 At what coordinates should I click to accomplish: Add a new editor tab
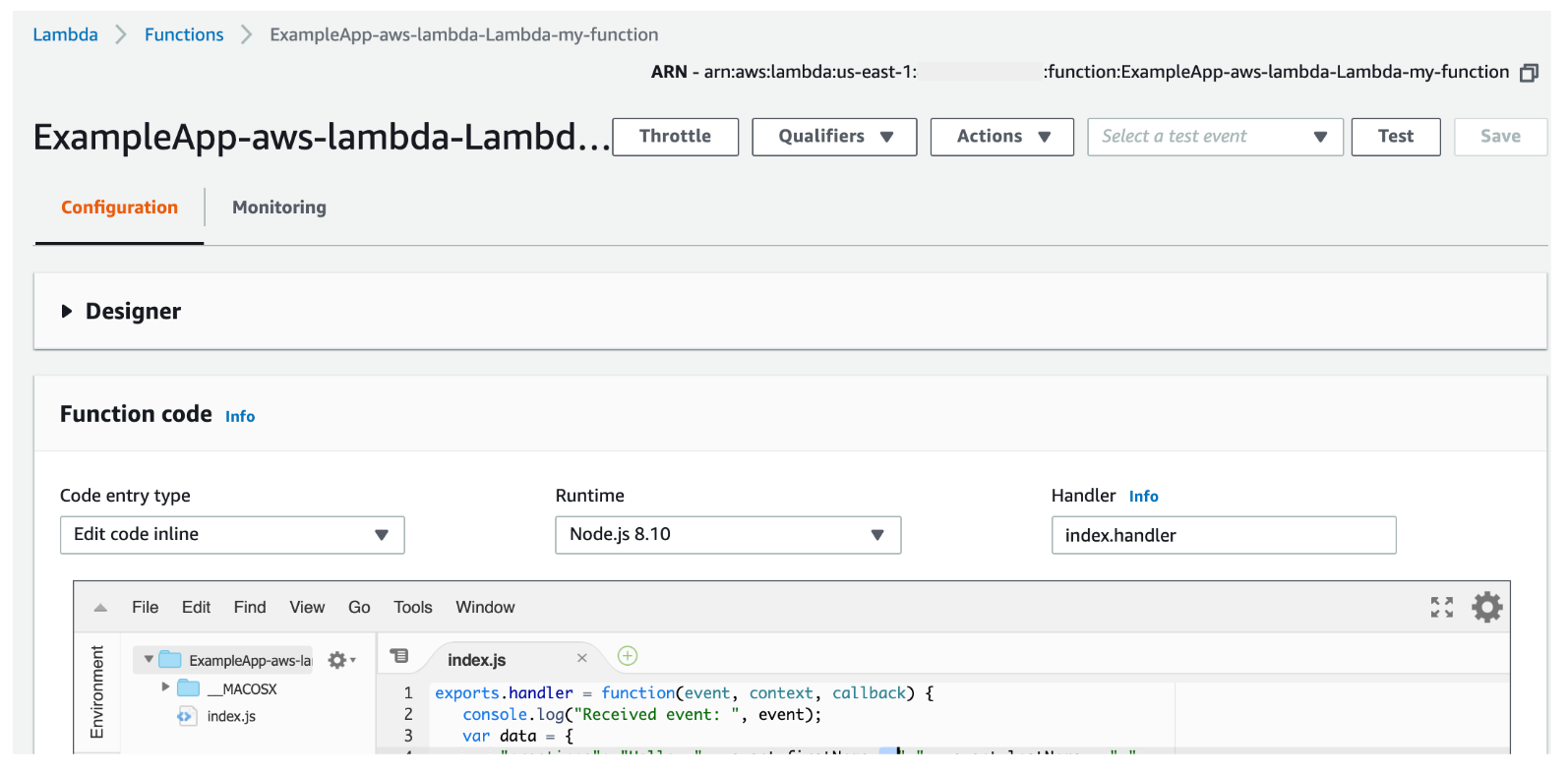628,656
